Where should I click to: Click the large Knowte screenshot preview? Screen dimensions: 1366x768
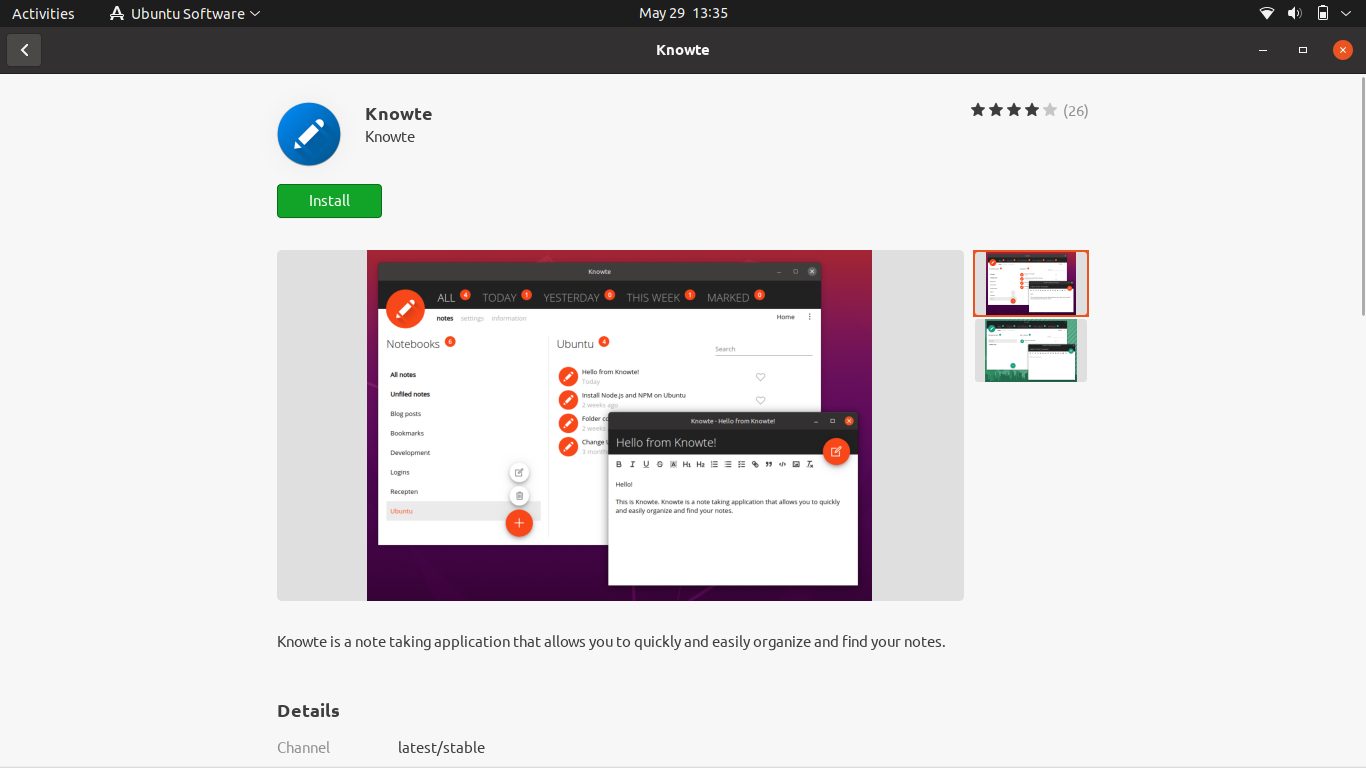pos(620,425)
